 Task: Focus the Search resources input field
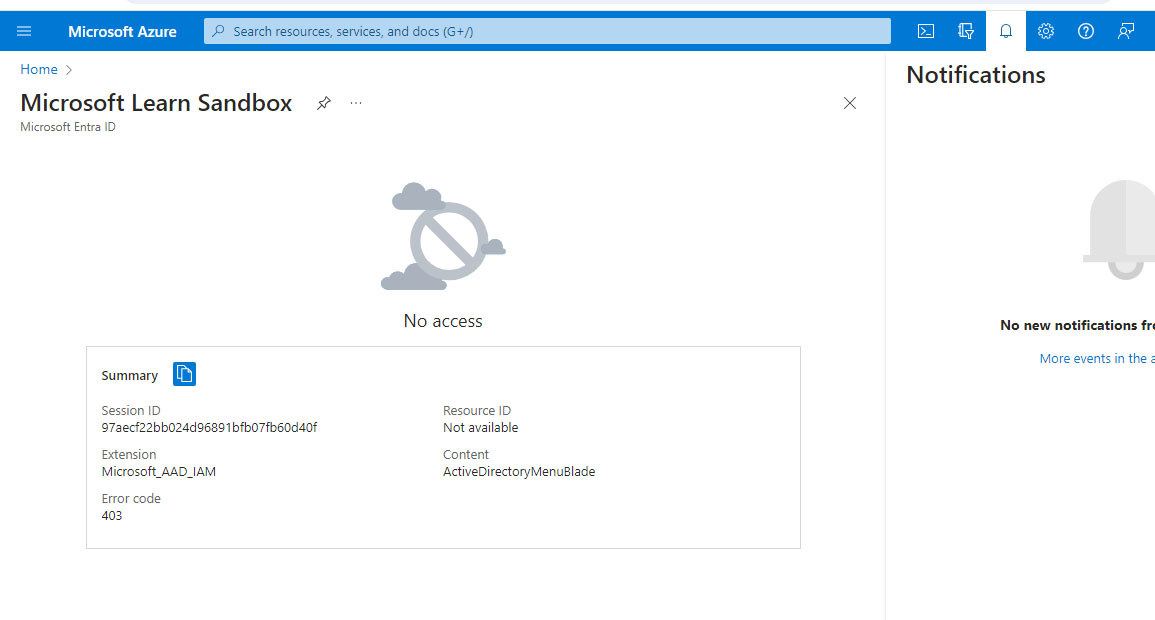547,31
